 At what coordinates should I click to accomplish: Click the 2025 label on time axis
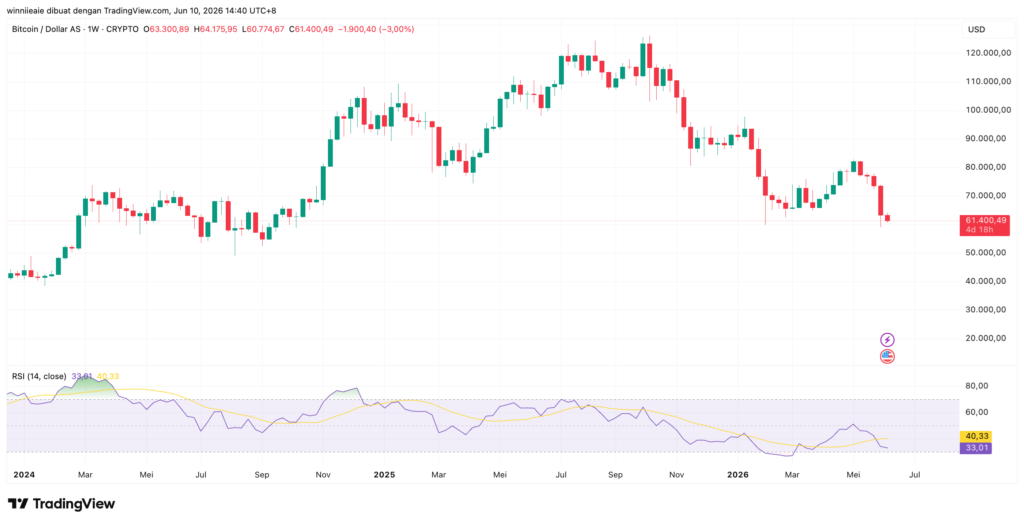383,474
